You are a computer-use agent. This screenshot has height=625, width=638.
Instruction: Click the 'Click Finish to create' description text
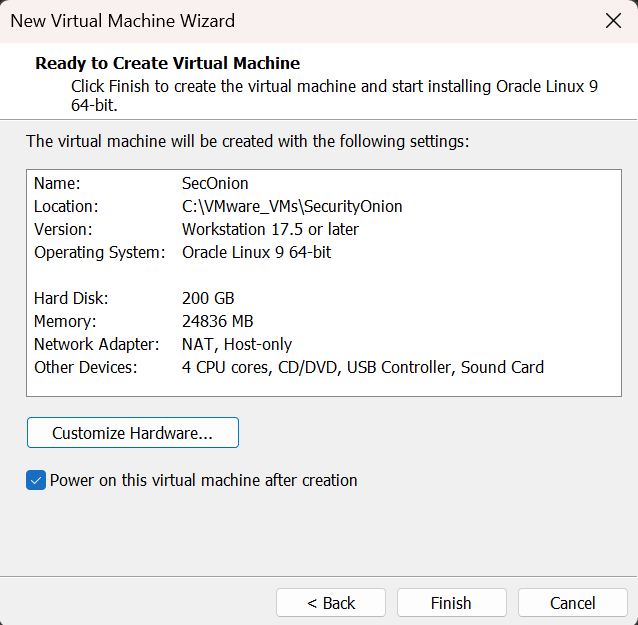(334, 86)
